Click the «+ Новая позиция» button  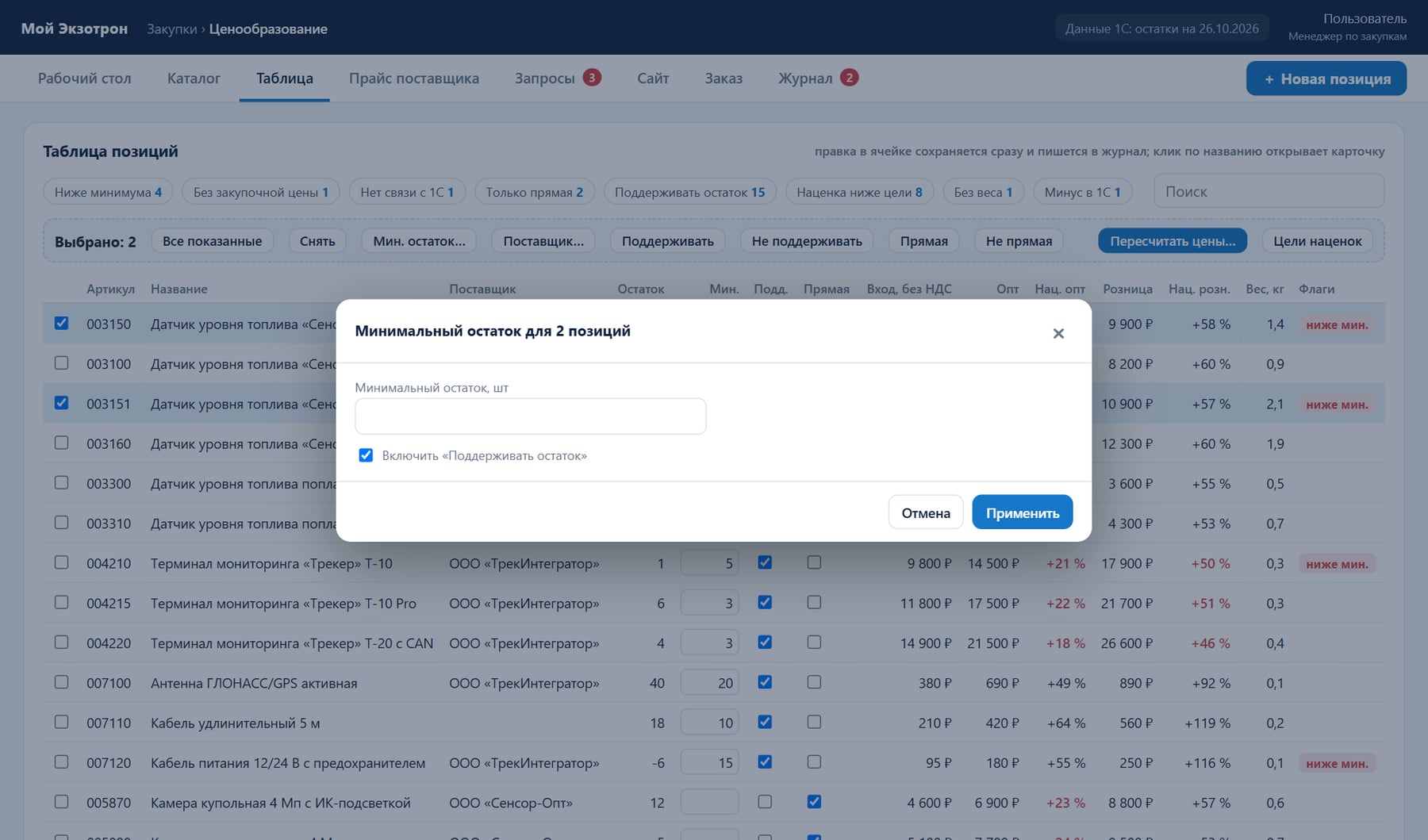coord(1326,79)
